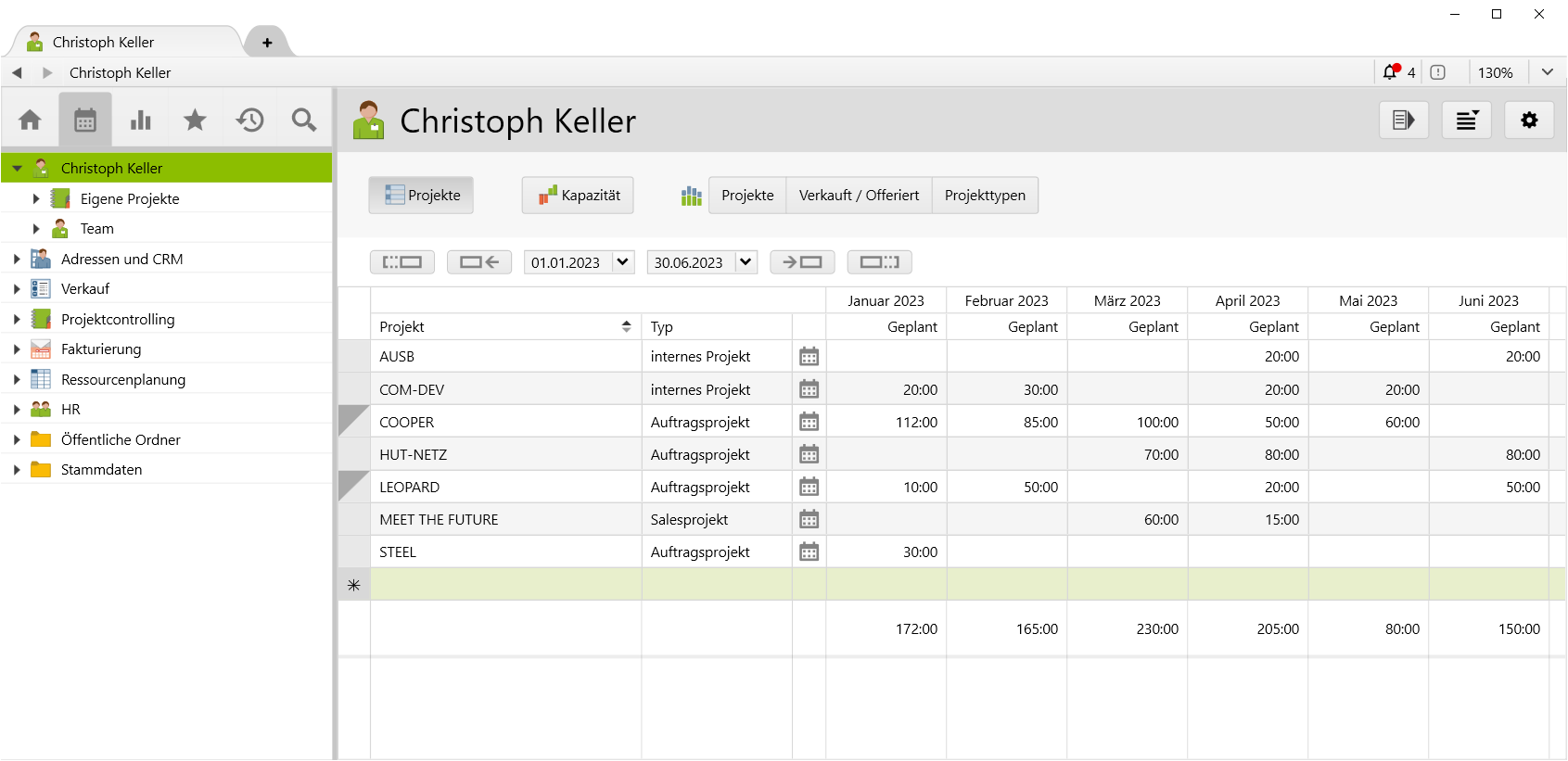The image size is (1568, 761).
Task: Select Öffentliche Ordner in the tree
Action: point(121,439)
